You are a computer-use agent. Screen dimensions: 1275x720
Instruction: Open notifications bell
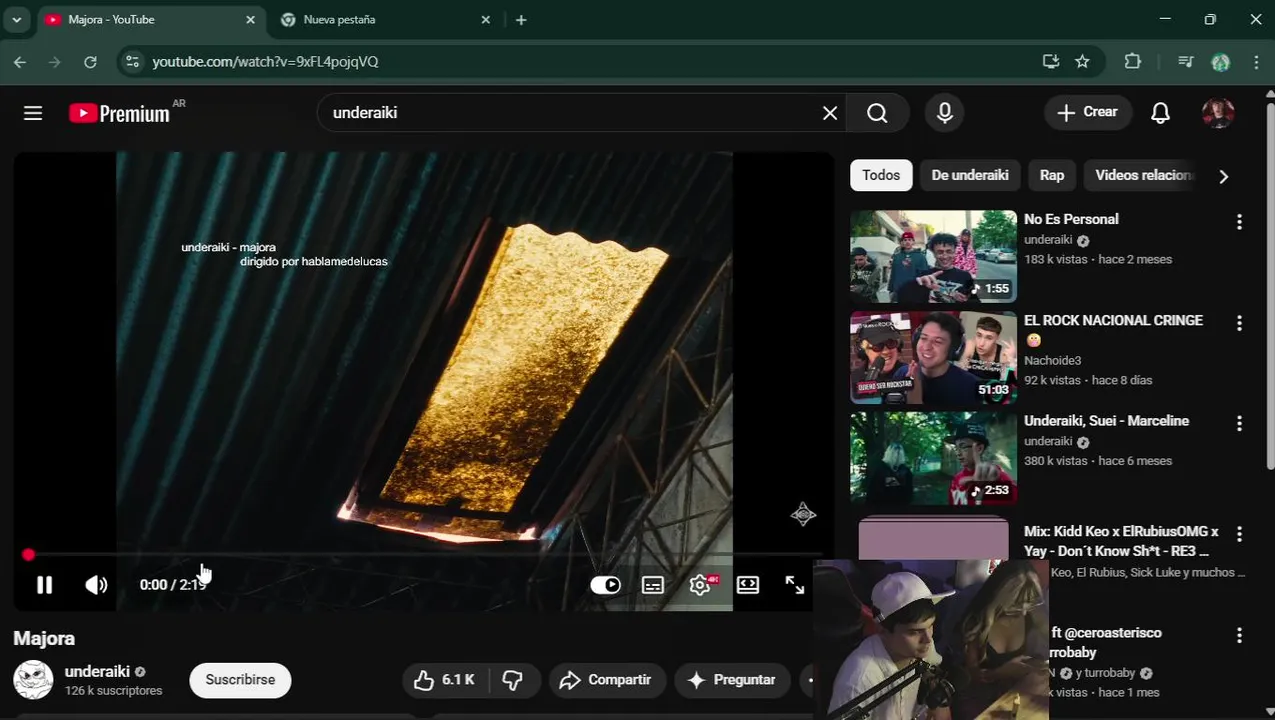1160,113
